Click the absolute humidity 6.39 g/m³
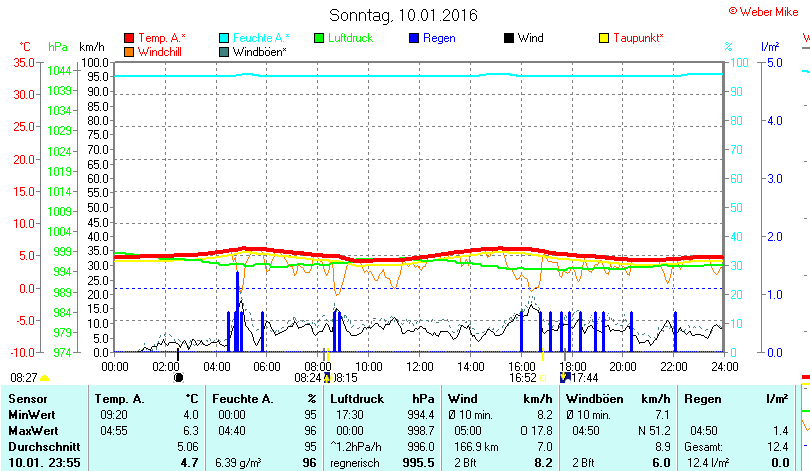Viewport: 810px width, 471px height. pyautogui.click(x=238, y=463)
